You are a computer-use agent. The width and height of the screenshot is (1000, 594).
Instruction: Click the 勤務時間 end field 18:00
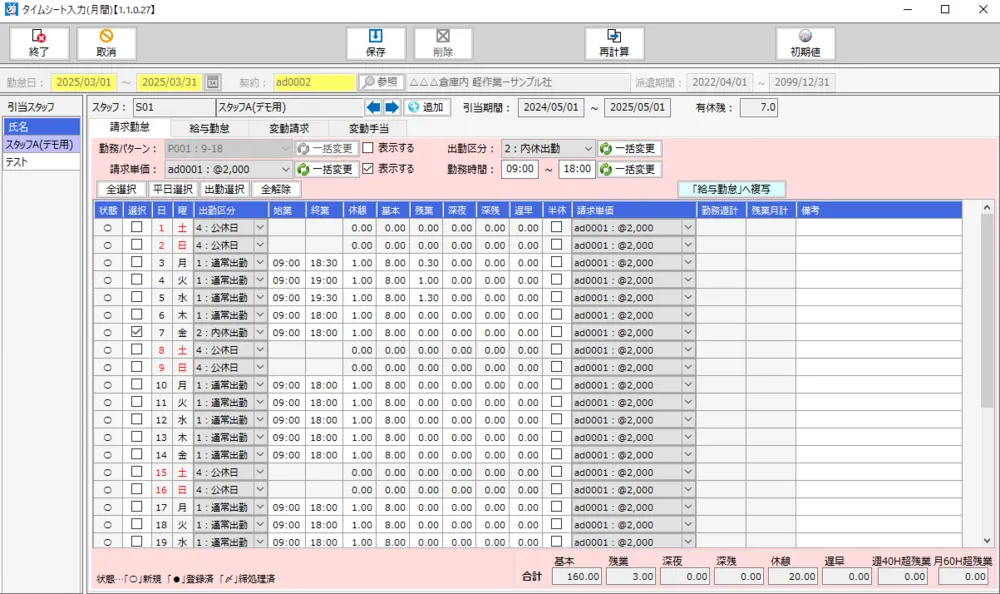[x=577, y=169]
